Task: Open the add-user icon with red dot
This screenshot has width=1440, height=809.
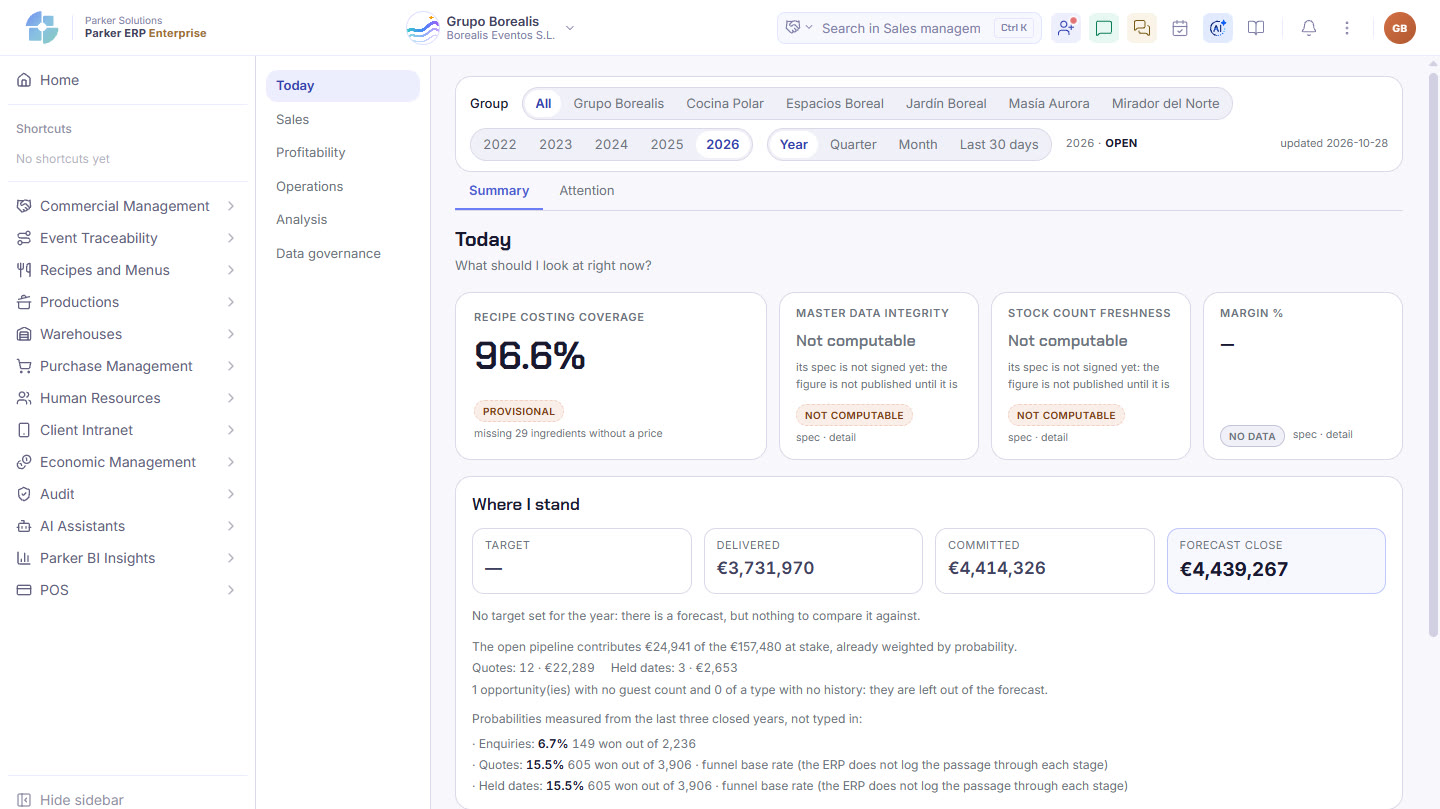Action: tap(1066, 28)
